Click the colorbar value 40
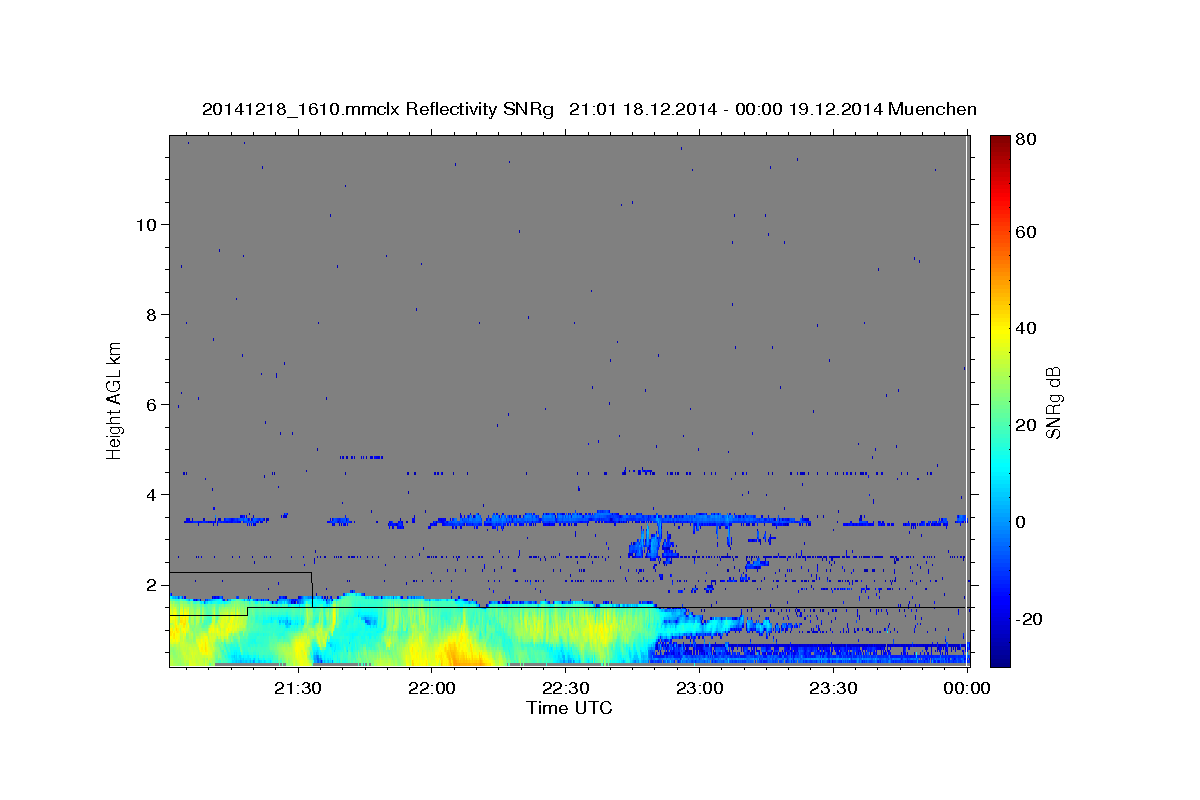The height and width of the screenshot is (800, 1200). click(1026, 328)
